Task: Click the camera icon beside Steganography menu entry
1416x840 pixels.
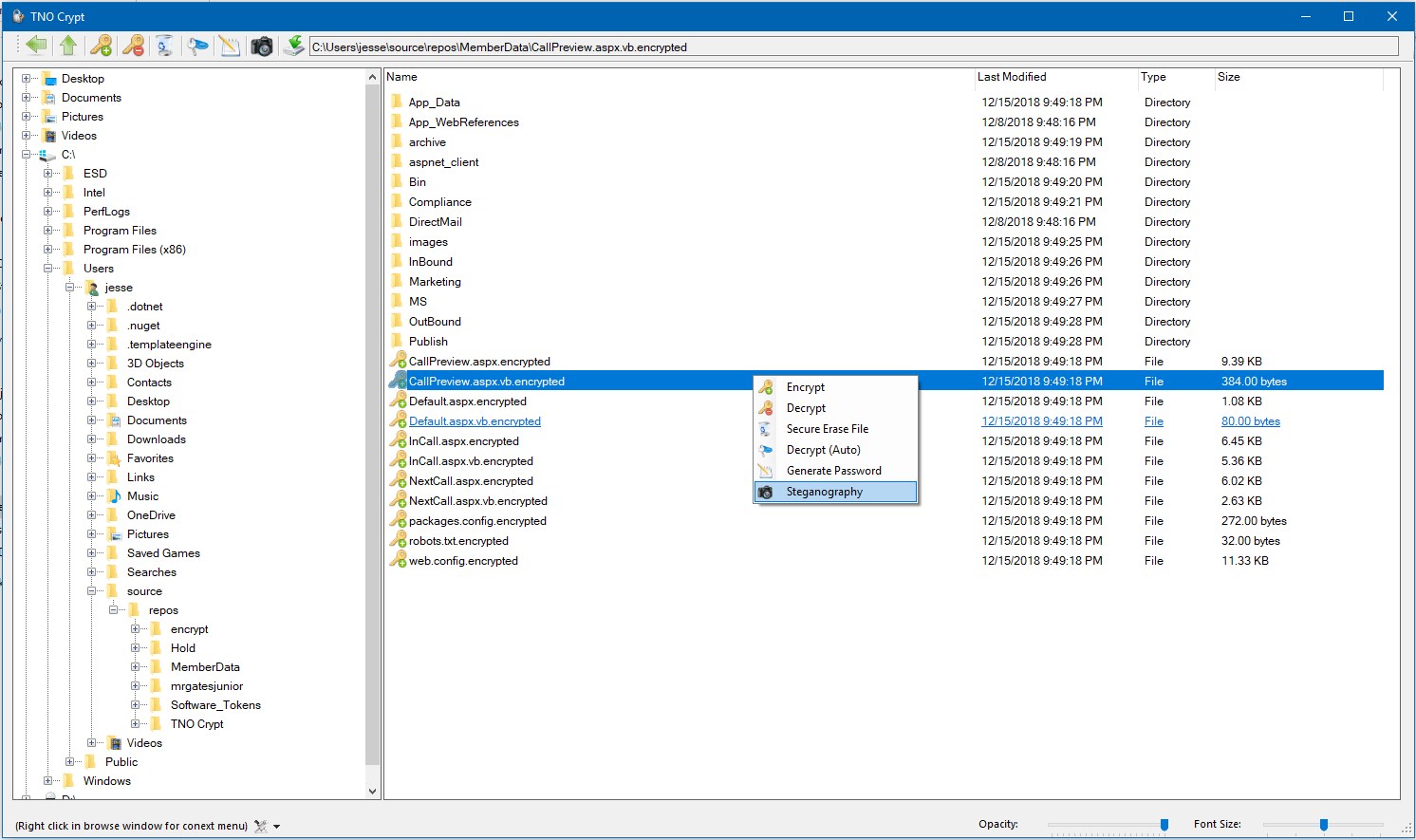Action: coord(765,492)
